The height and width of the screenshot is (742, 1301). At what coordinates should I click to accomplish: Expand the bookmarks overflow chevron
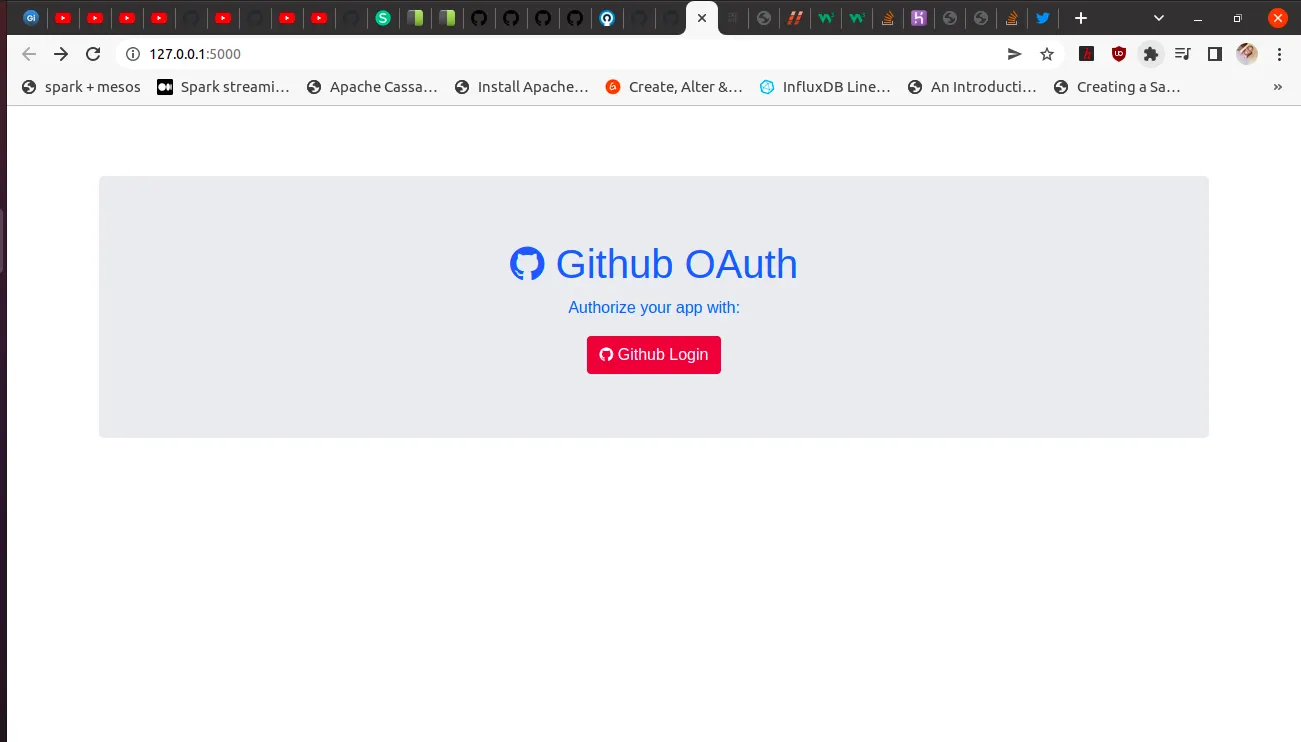click(1277, 87)
